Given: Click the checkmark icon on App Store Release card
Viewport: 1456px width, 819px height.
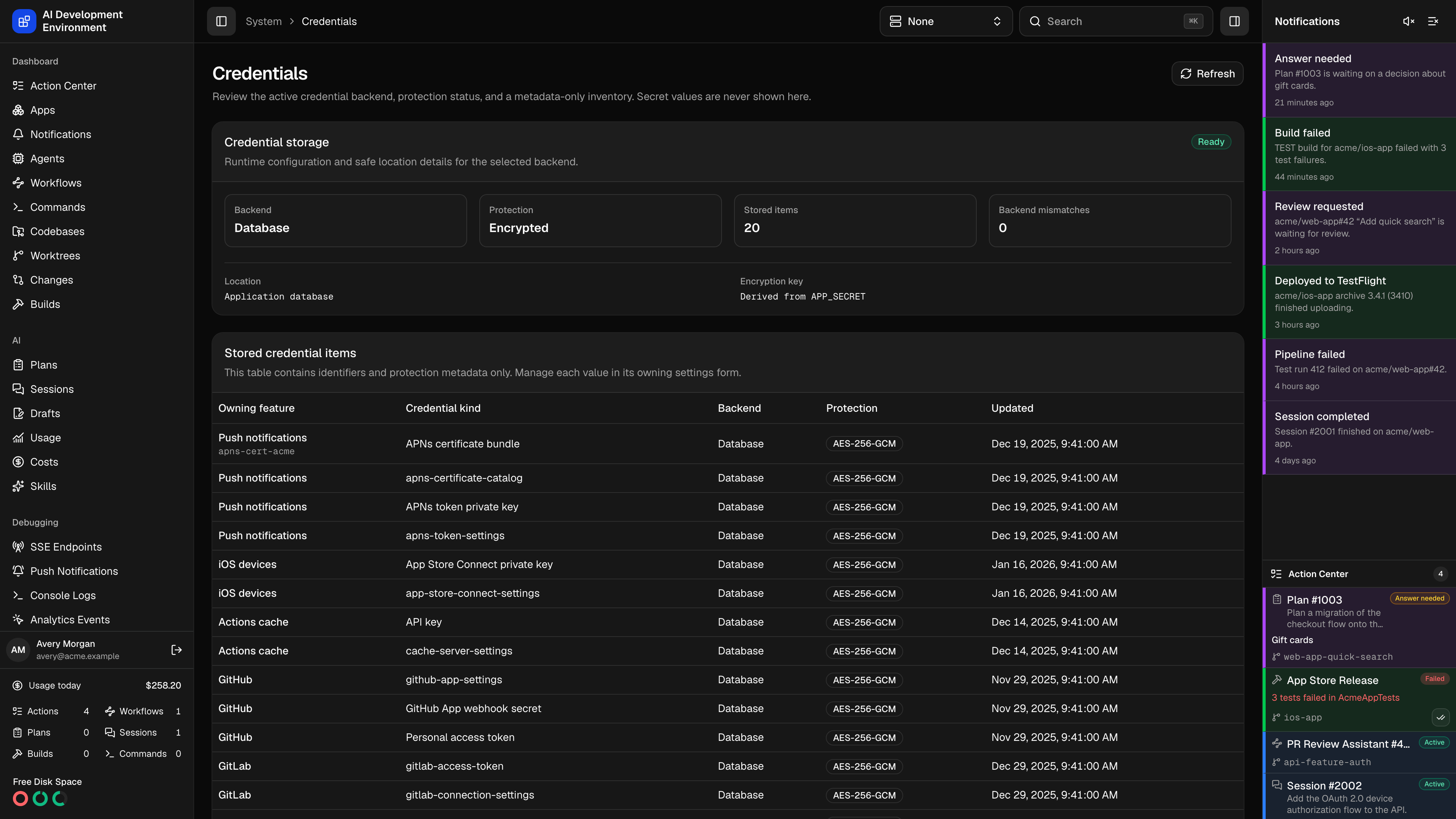Looking at the screenshot, I should pyautogui.click(x=1440, y=717).
